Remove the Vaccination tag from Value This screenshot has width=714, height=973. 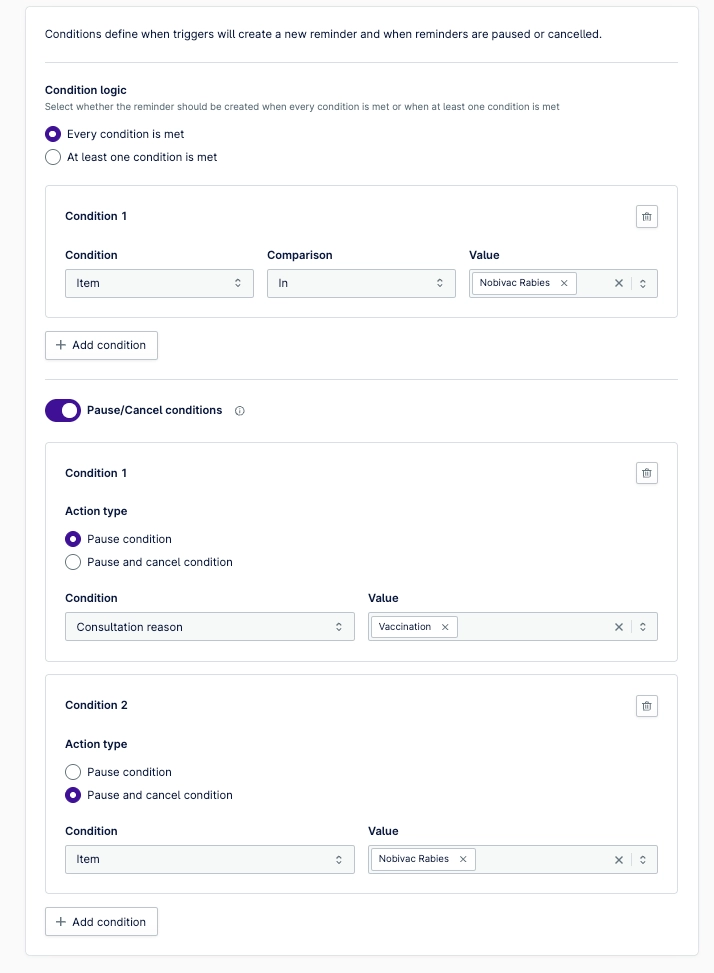coord(445,627)
